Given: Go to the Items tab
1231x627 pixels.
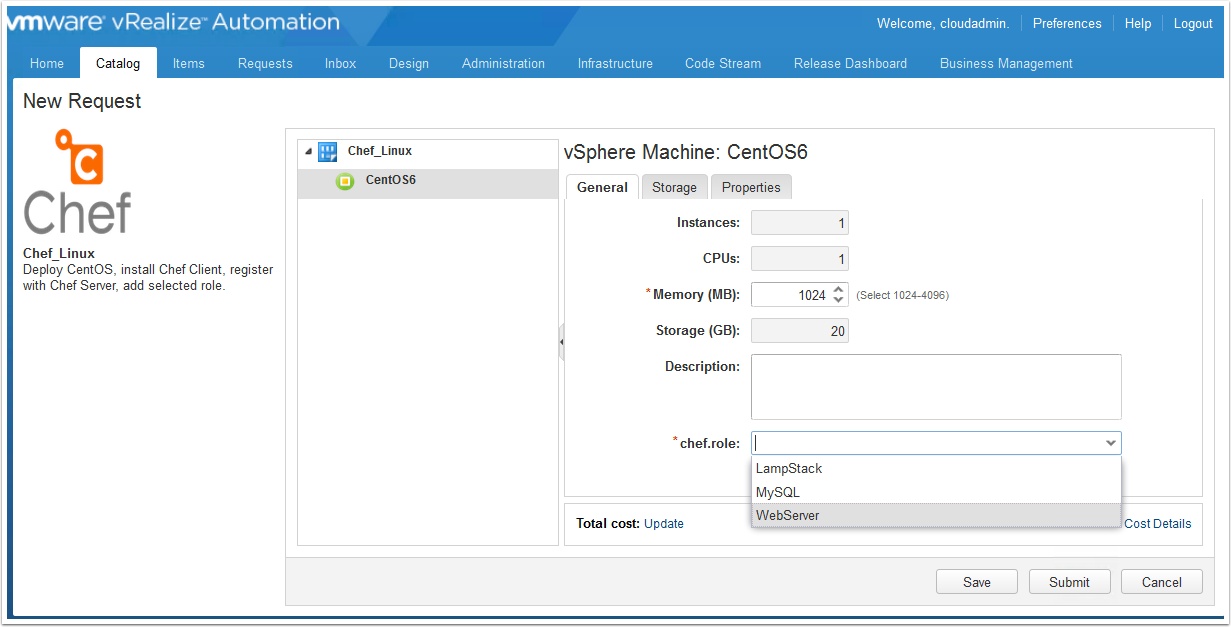Looking at the screenshot, I should click(x=188, y=63).
